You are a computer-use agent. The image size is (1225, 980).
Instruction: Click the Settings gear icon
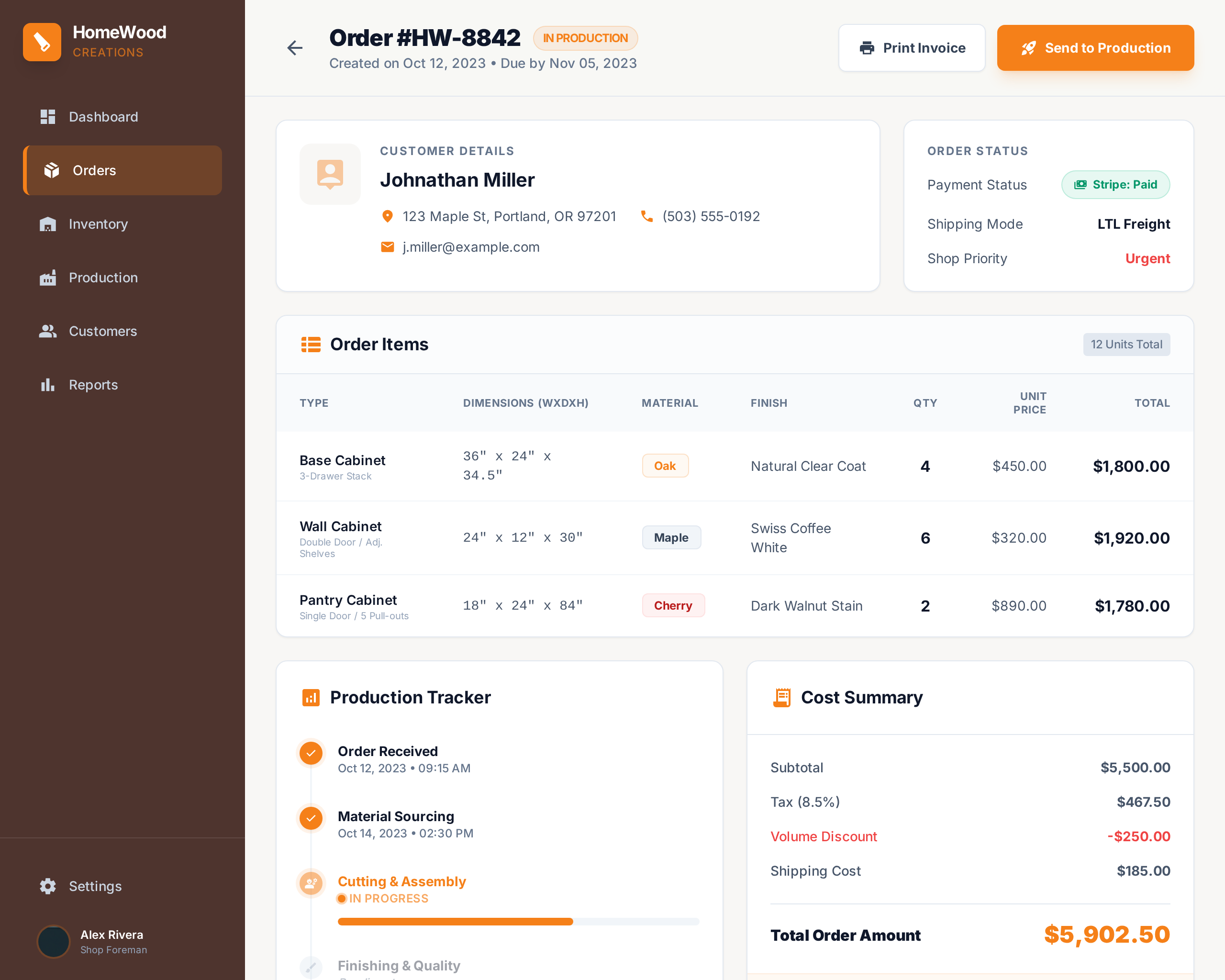48,886
